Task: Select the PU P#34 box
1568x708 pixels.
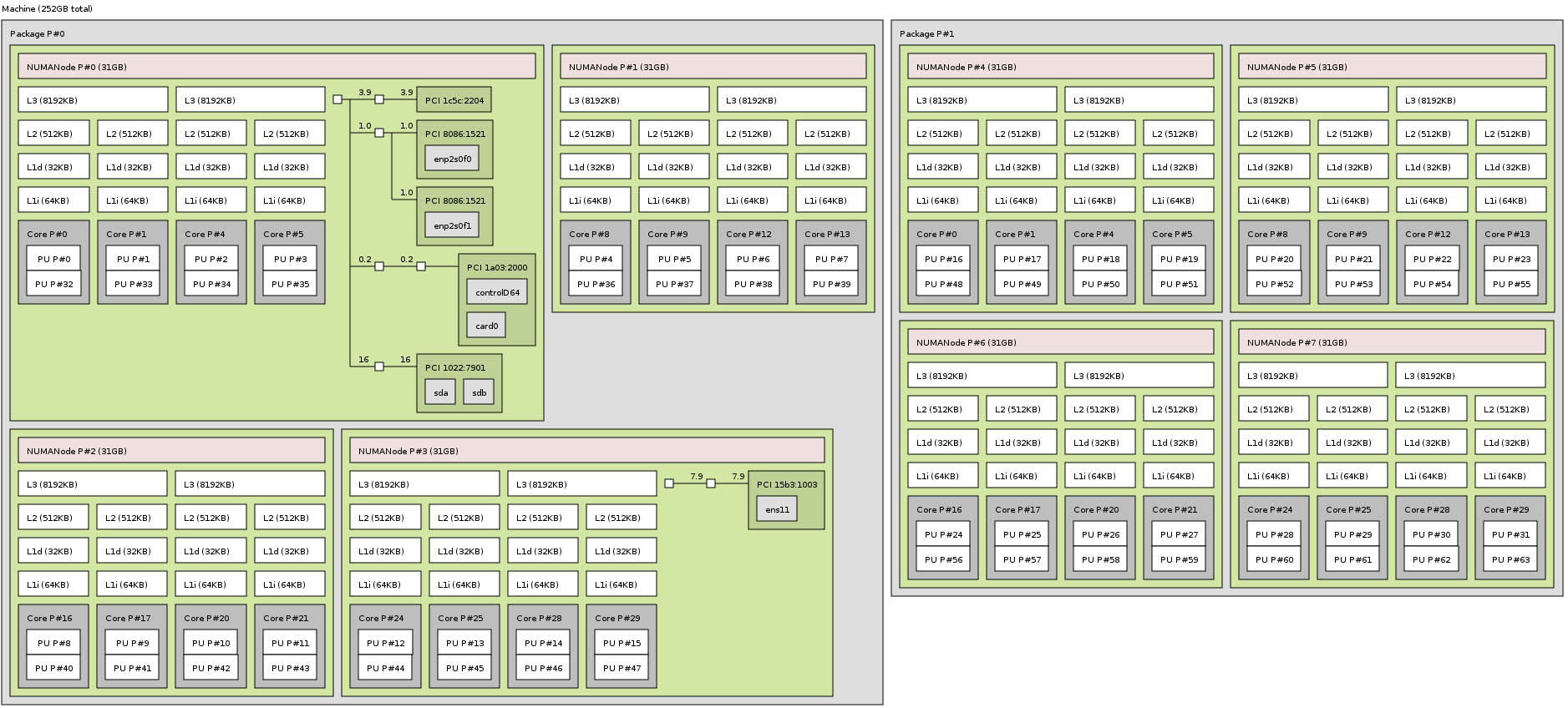Action: 211,284
